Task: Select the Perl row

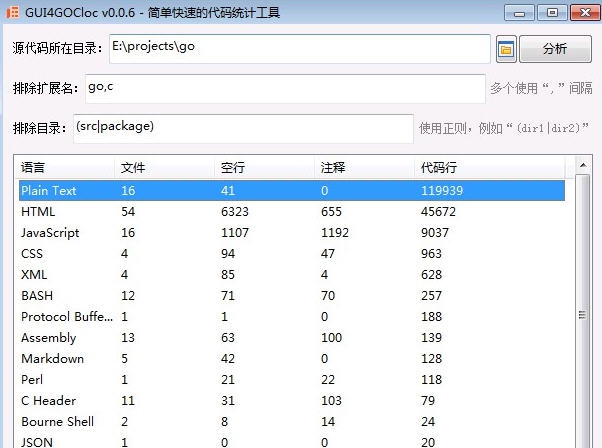Action: coord(292,380)
